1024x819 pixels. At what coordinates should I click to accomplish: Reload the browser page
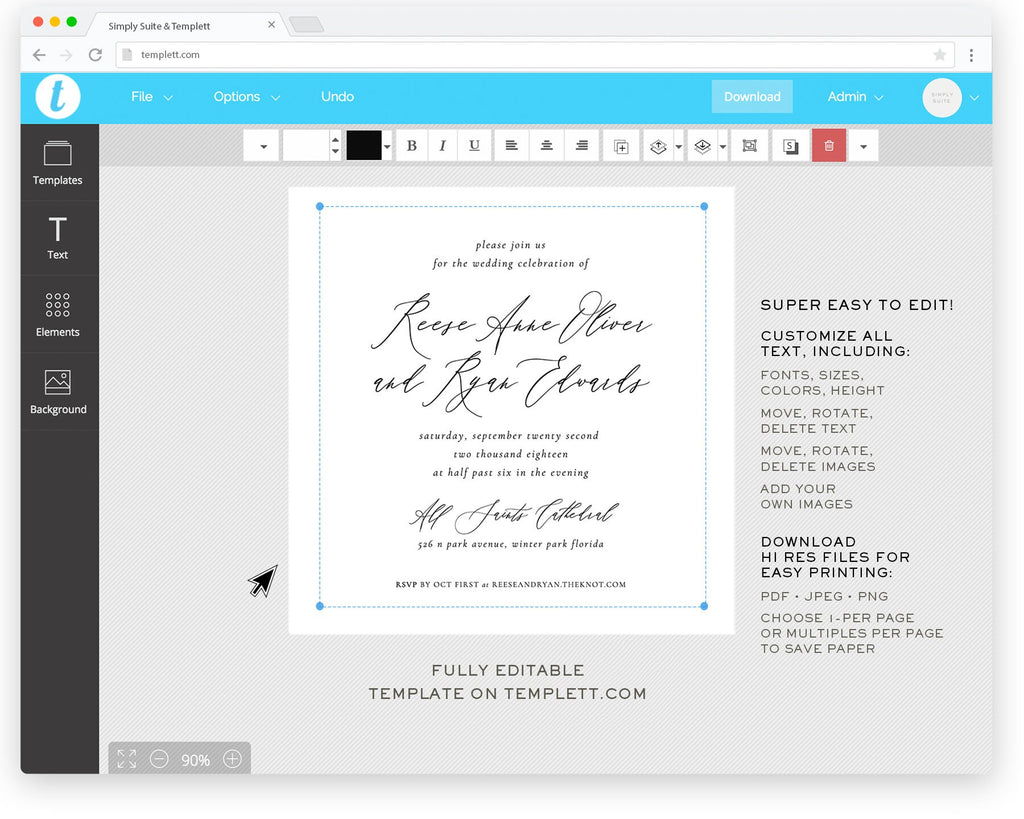(x=95, y=55)
